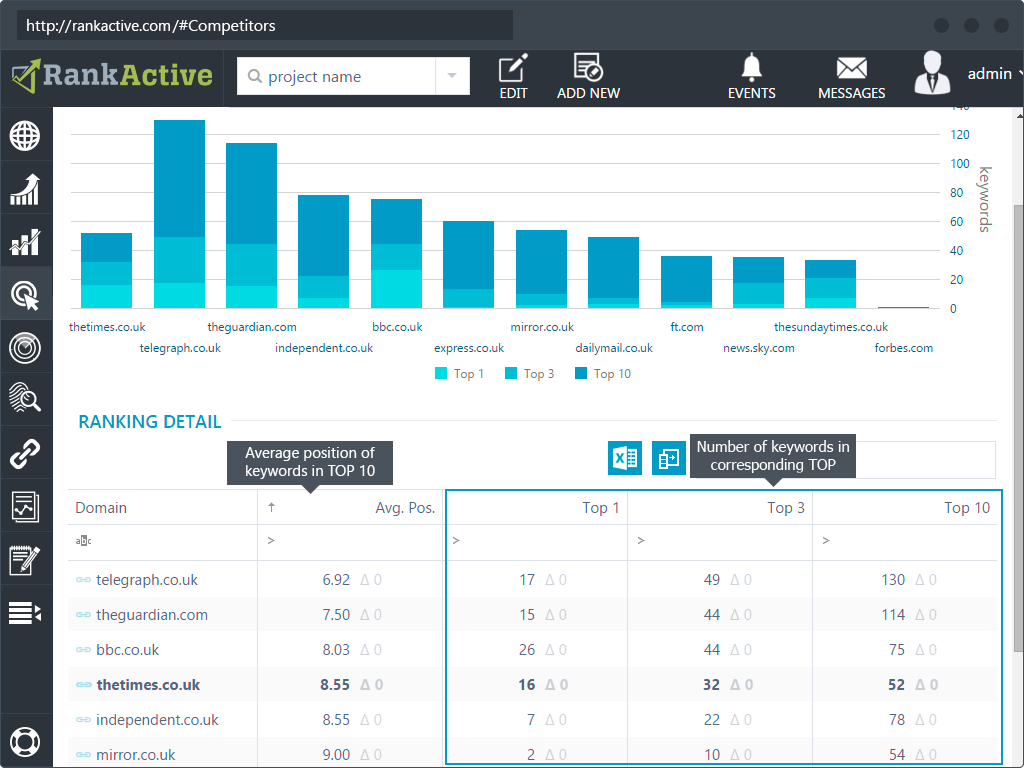Click the dailymail.co.uk label under the chart
This screenshot has height=768, width=1024.
pos(614,348)
